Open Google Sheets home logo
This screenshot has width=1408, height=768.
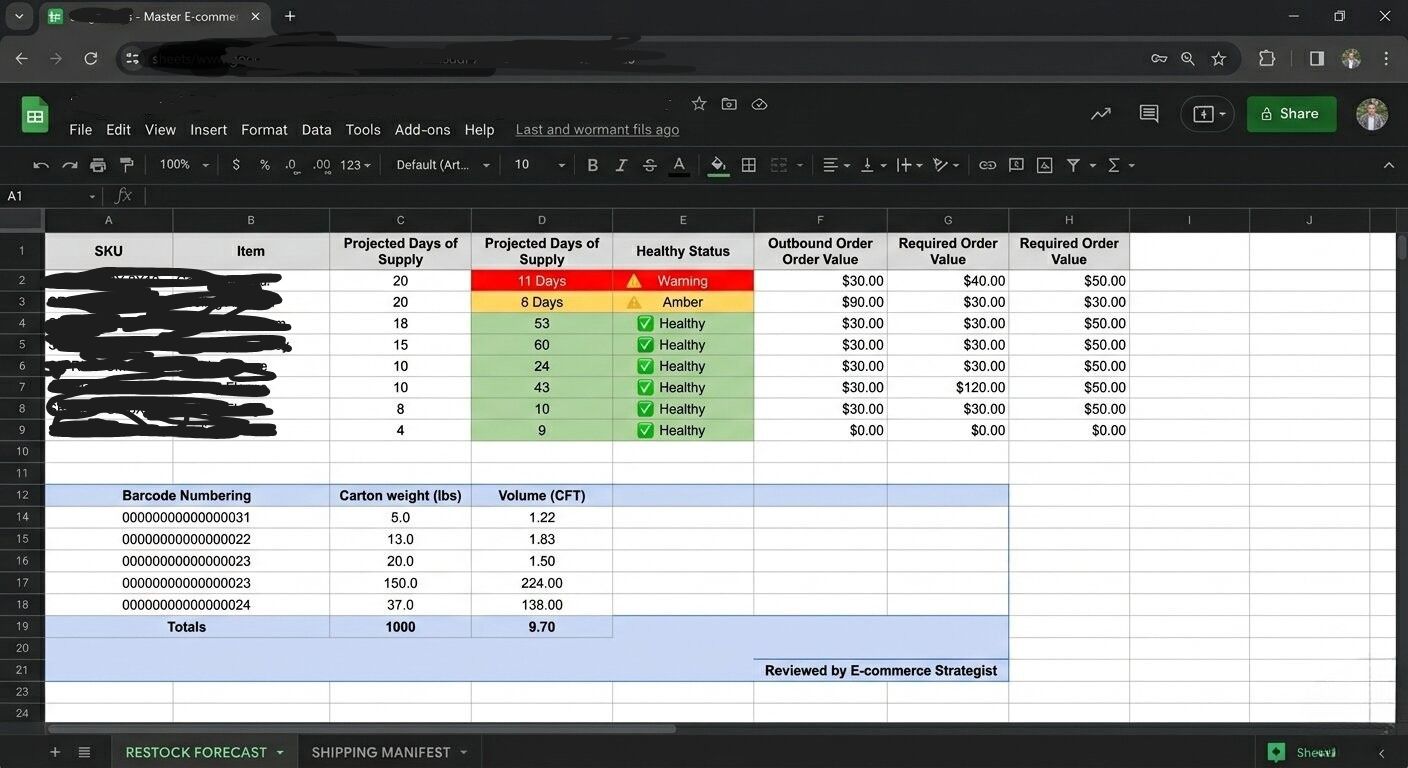[35, 115]
